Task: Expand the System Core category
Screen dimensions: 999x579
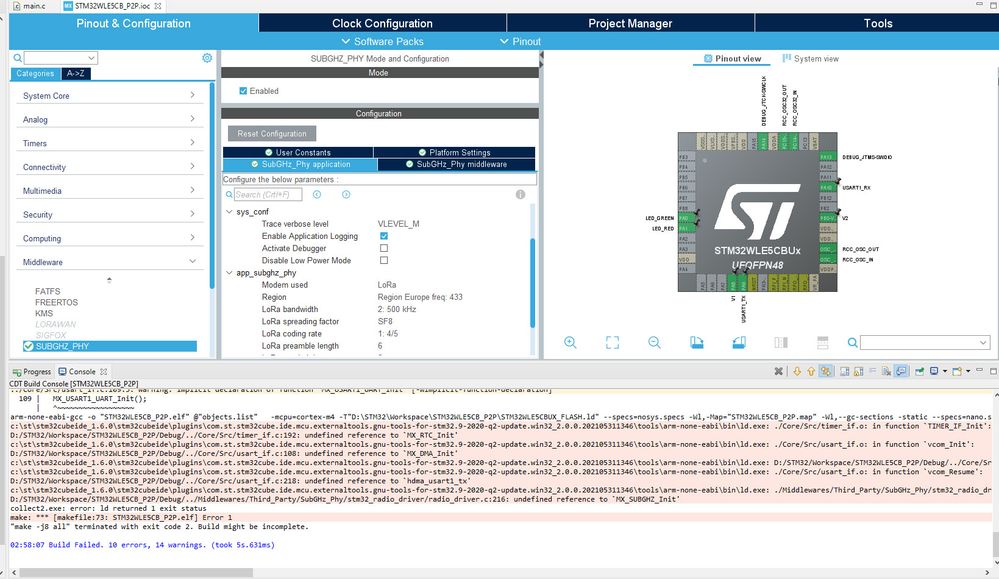Action: click(108, 96)
